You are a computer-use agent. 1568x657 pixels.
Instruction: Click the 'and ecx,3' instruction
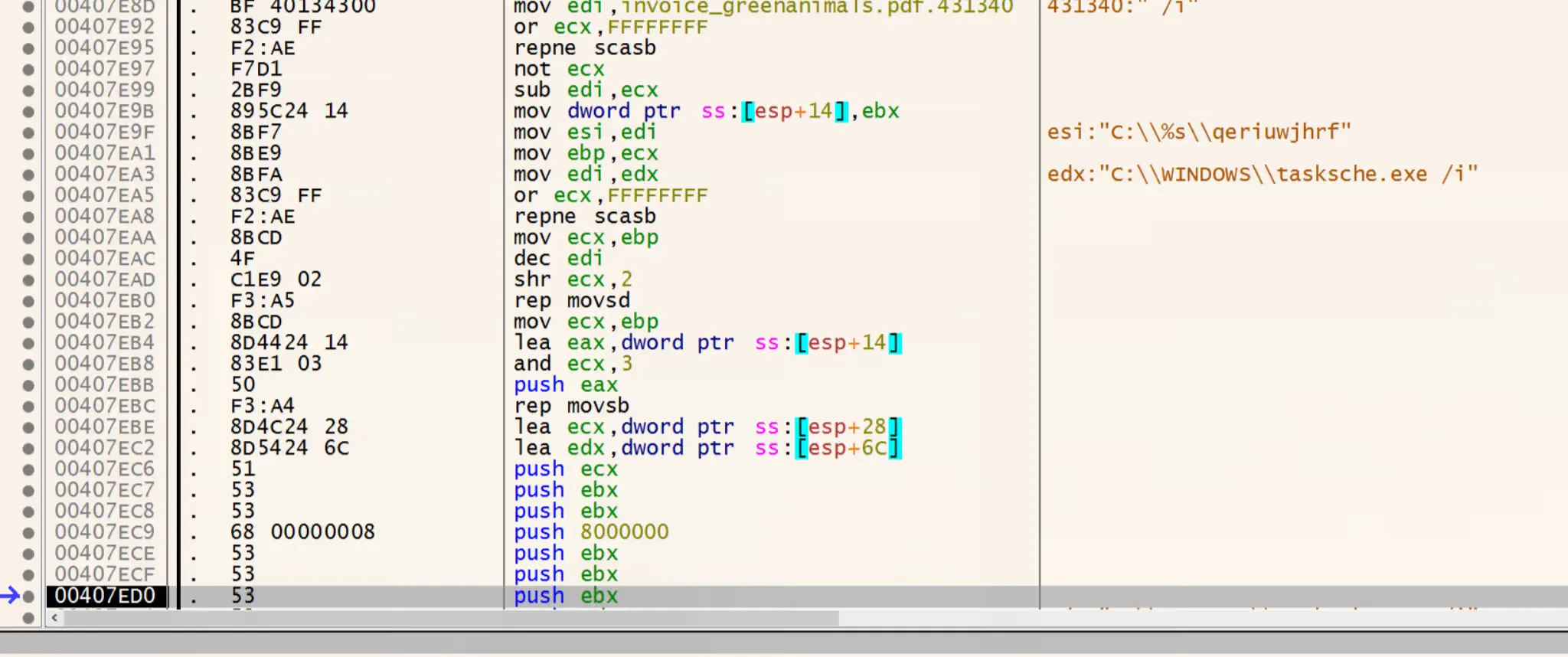coord(573,364)
